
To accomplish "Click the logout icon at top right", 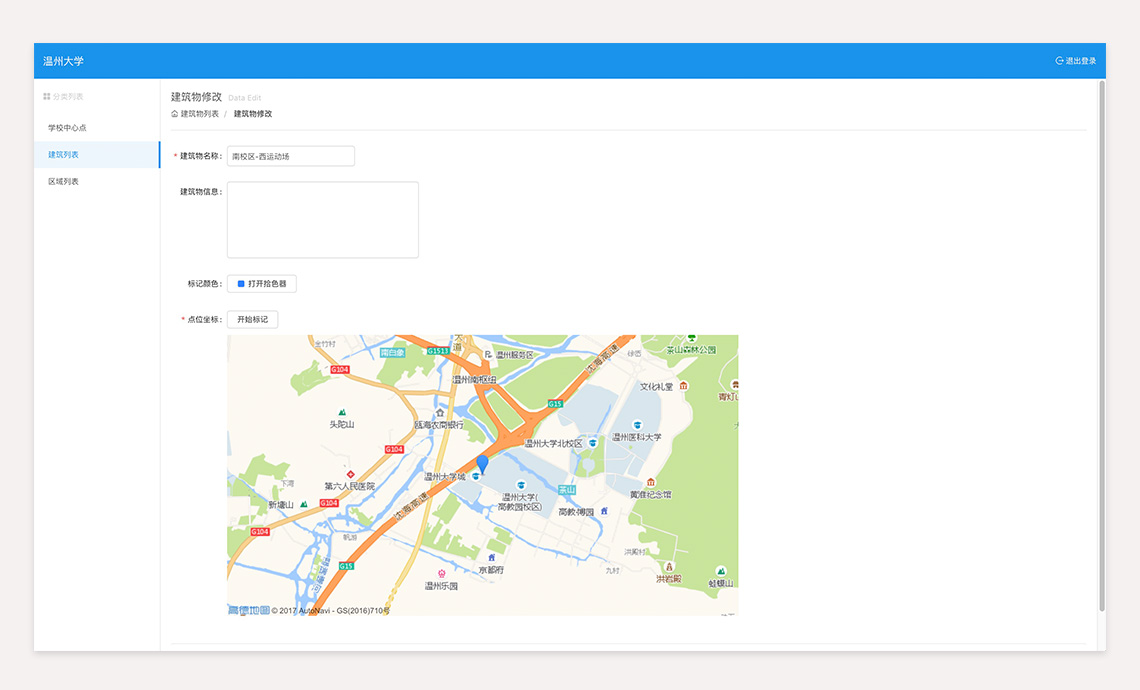I will click(x=1059, y=61).
